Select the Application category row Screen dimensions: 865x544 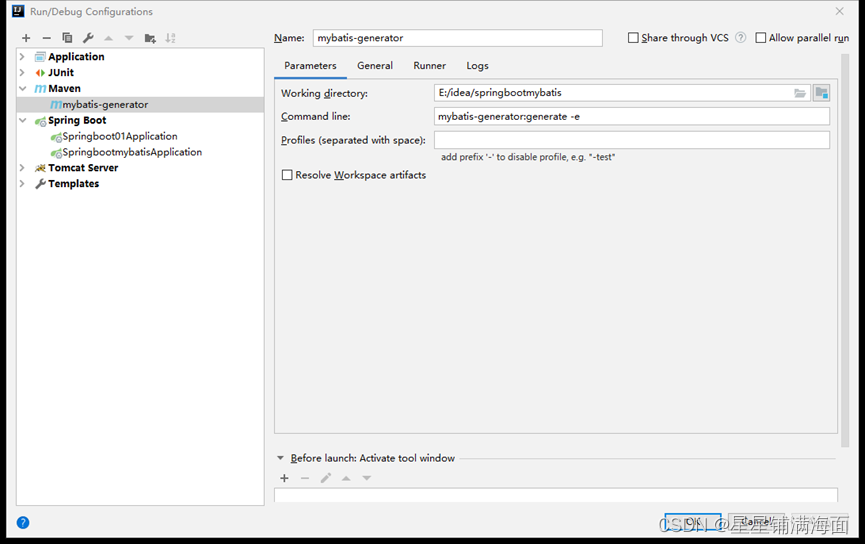(x=140, y=57)
